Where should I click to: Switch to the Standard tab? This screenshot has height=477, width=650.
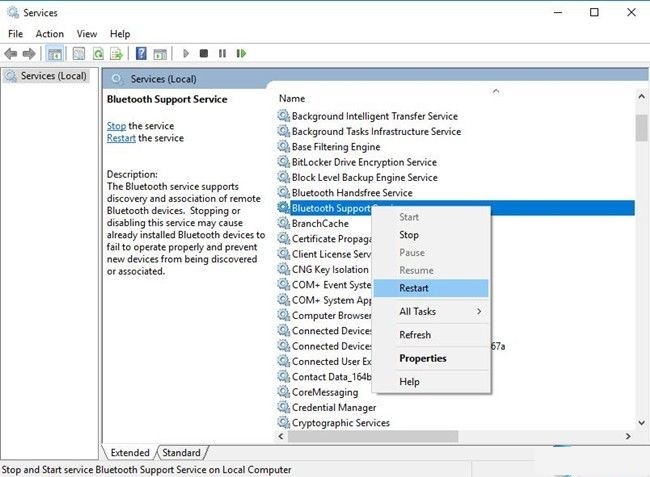tap(181, 453)
